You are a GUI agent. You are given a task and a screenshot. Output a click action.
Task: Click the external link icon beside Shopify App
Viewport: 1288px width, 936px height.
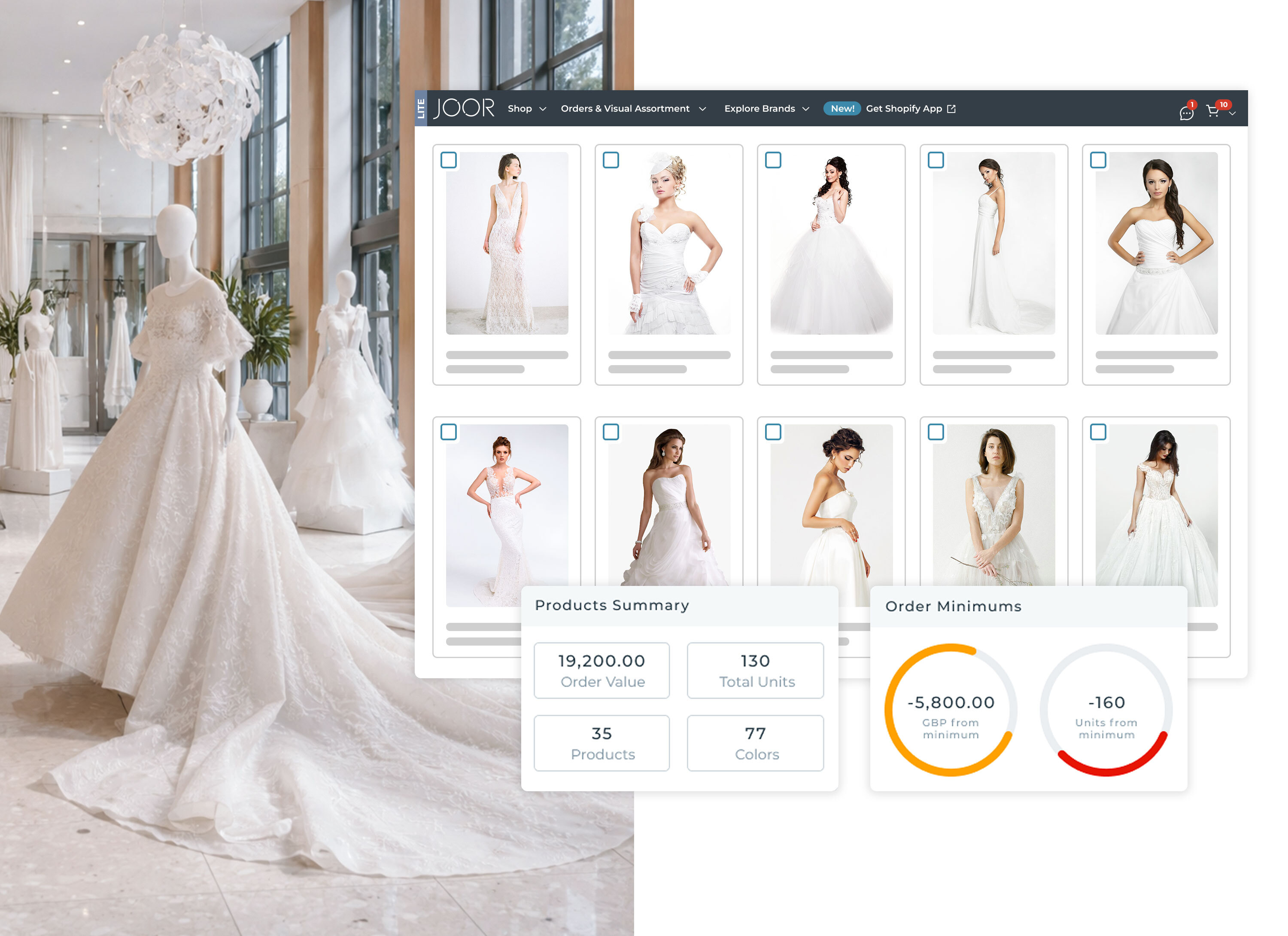click(x=951, y=109)
